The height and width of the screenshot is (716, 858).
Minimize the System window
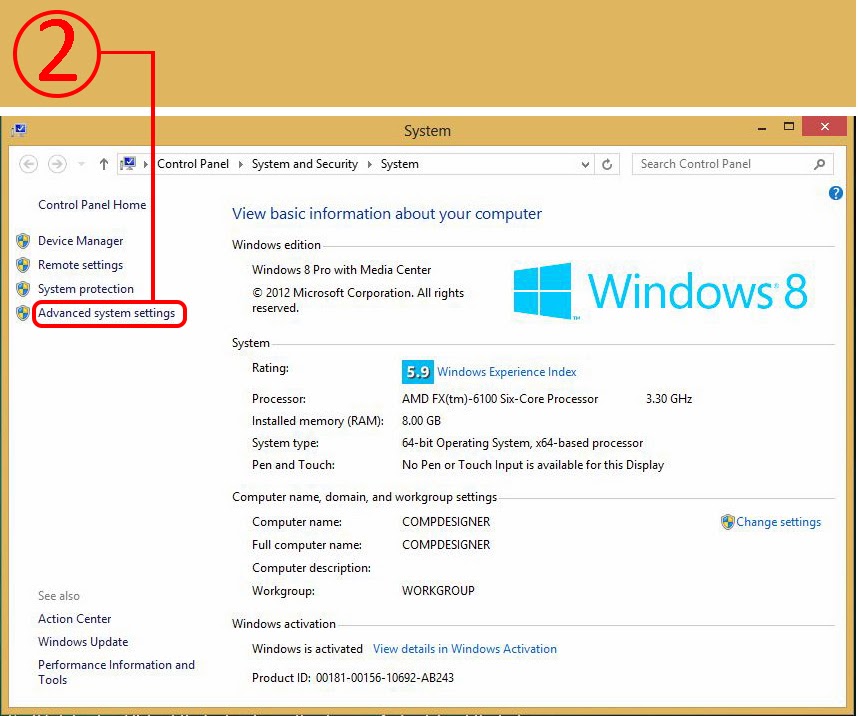click(762, 128)
